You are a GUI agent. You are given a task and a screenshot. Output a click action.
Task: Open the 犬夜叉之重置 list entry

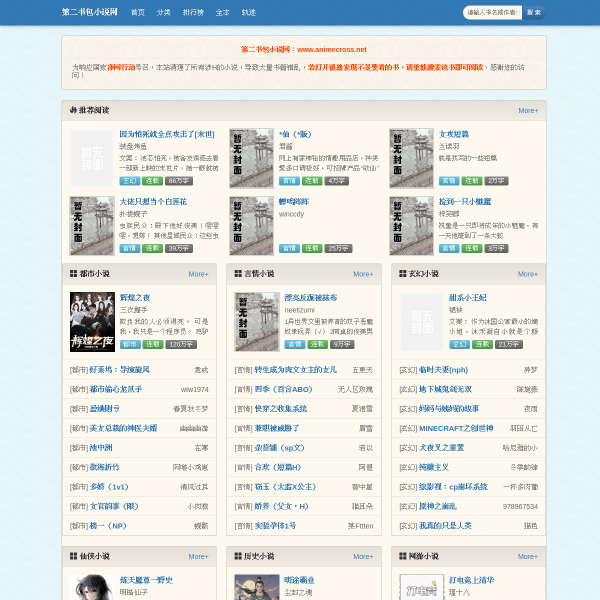click(442, 448)
